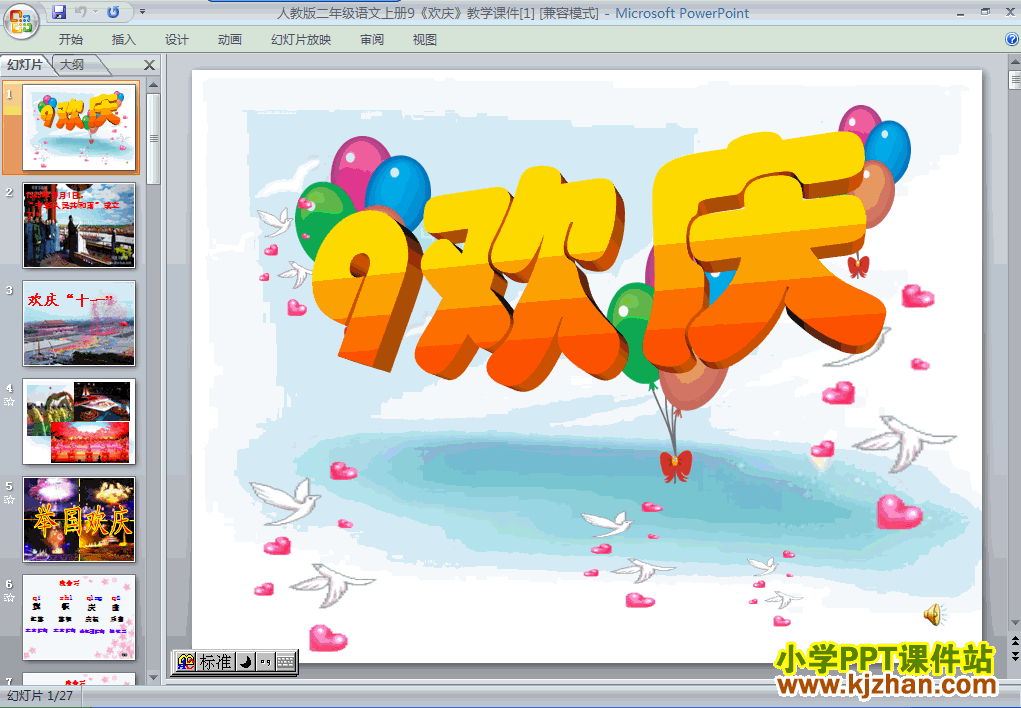
Task: Click the blue Redo arrow icon
Action: click(x=113, y=12)
